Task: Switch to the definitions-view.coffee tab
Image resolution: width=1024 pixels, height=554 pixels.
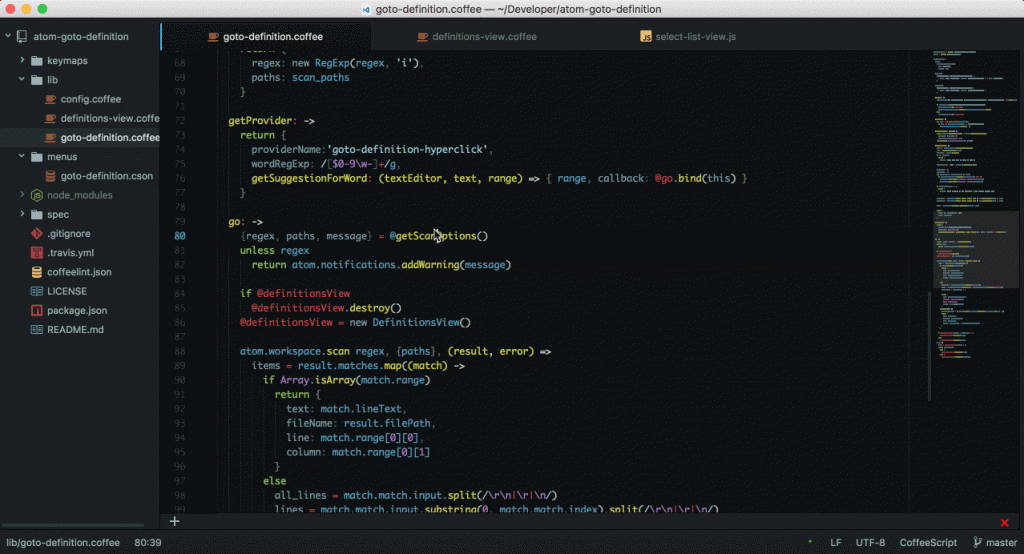Action: 484,37
